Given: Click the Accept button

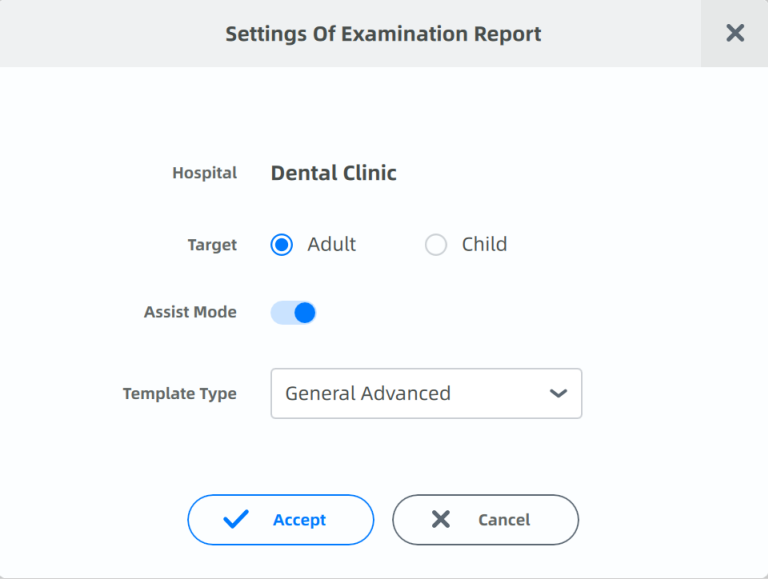Looking at the screenshot, I should [281, 520].
